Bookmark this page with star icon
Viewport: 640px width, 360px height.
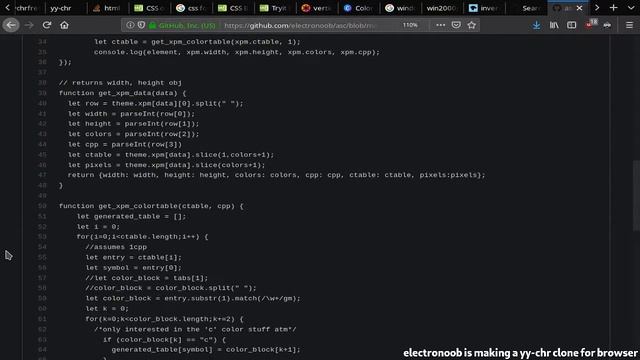click(471, 25)
